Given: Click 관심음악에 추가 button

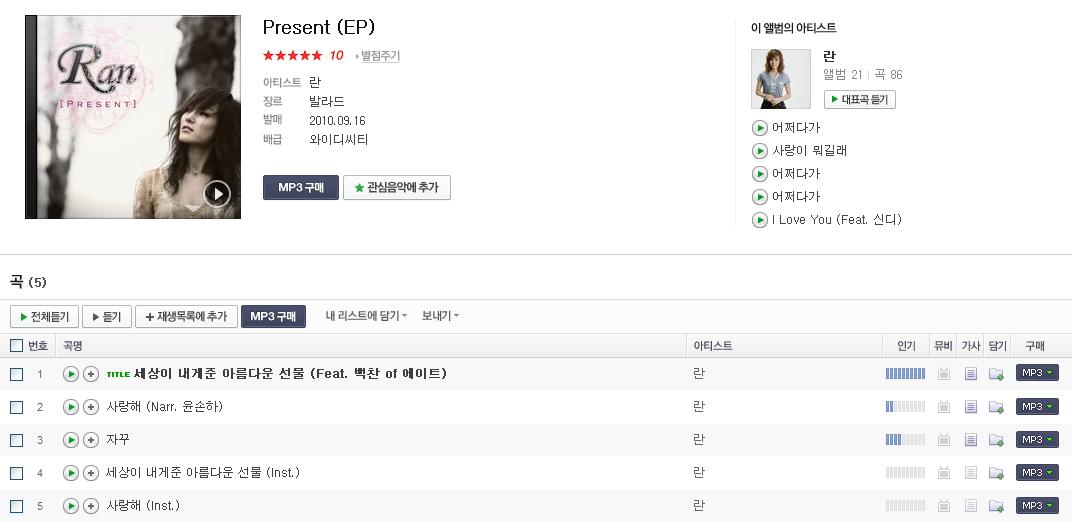Looking at the screenshot, I should click(397, 187).
